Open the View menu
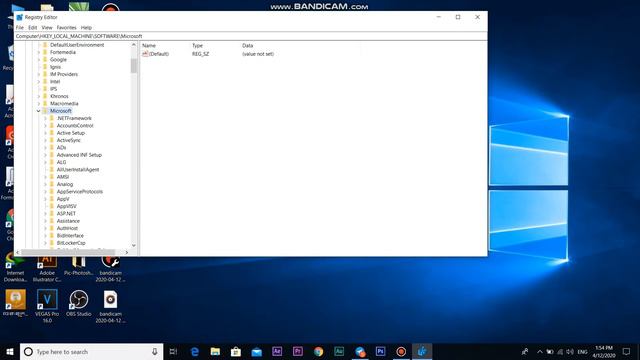 [x=47, y=27]
